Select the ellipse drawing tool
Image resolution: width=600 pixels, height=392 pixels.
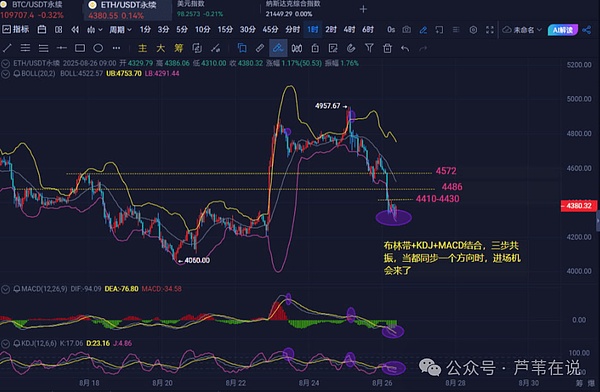98,48
